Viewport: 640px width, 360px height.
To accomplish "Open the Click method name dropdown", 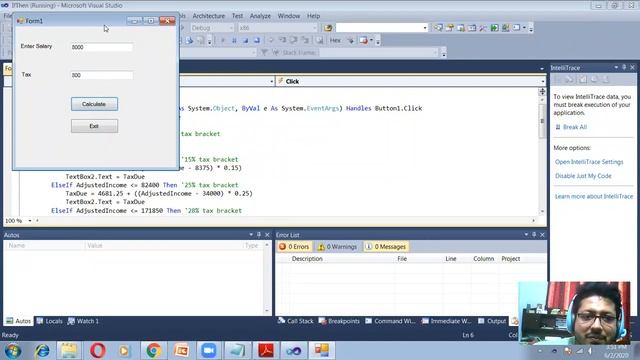I will pyautogui.click(x=542, y=81).
